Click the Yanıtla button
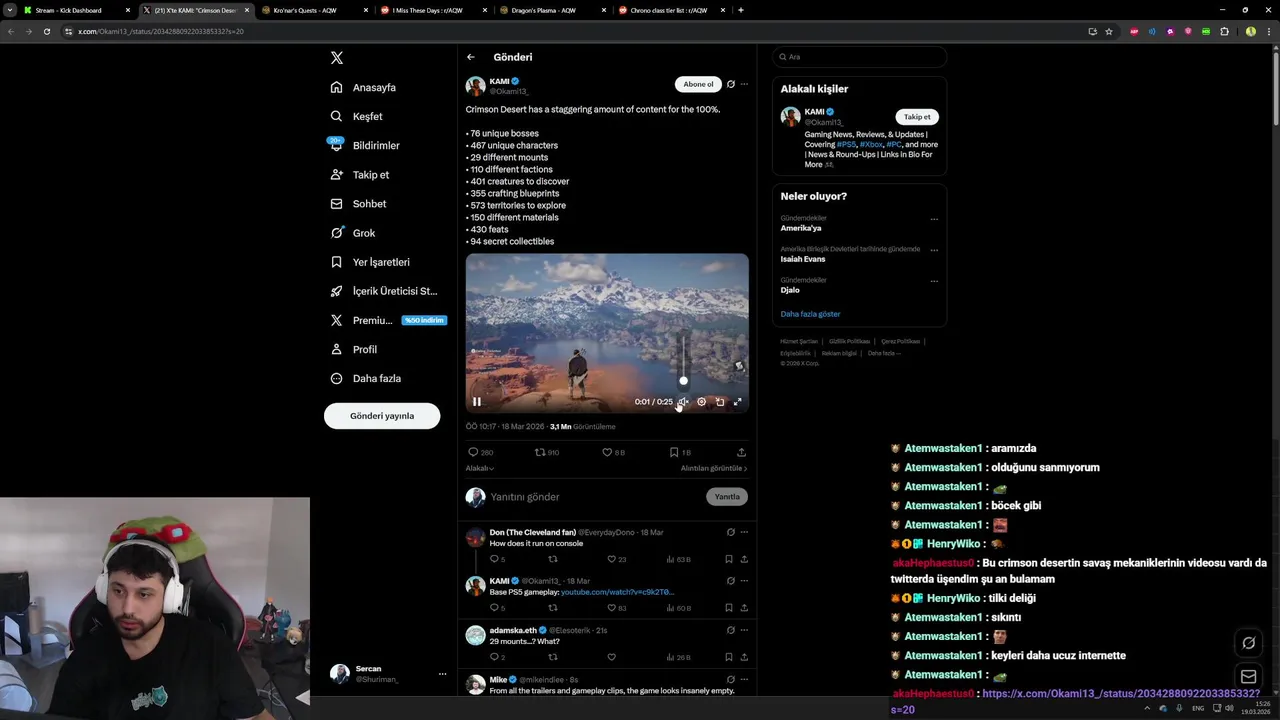 click(727, 497)
